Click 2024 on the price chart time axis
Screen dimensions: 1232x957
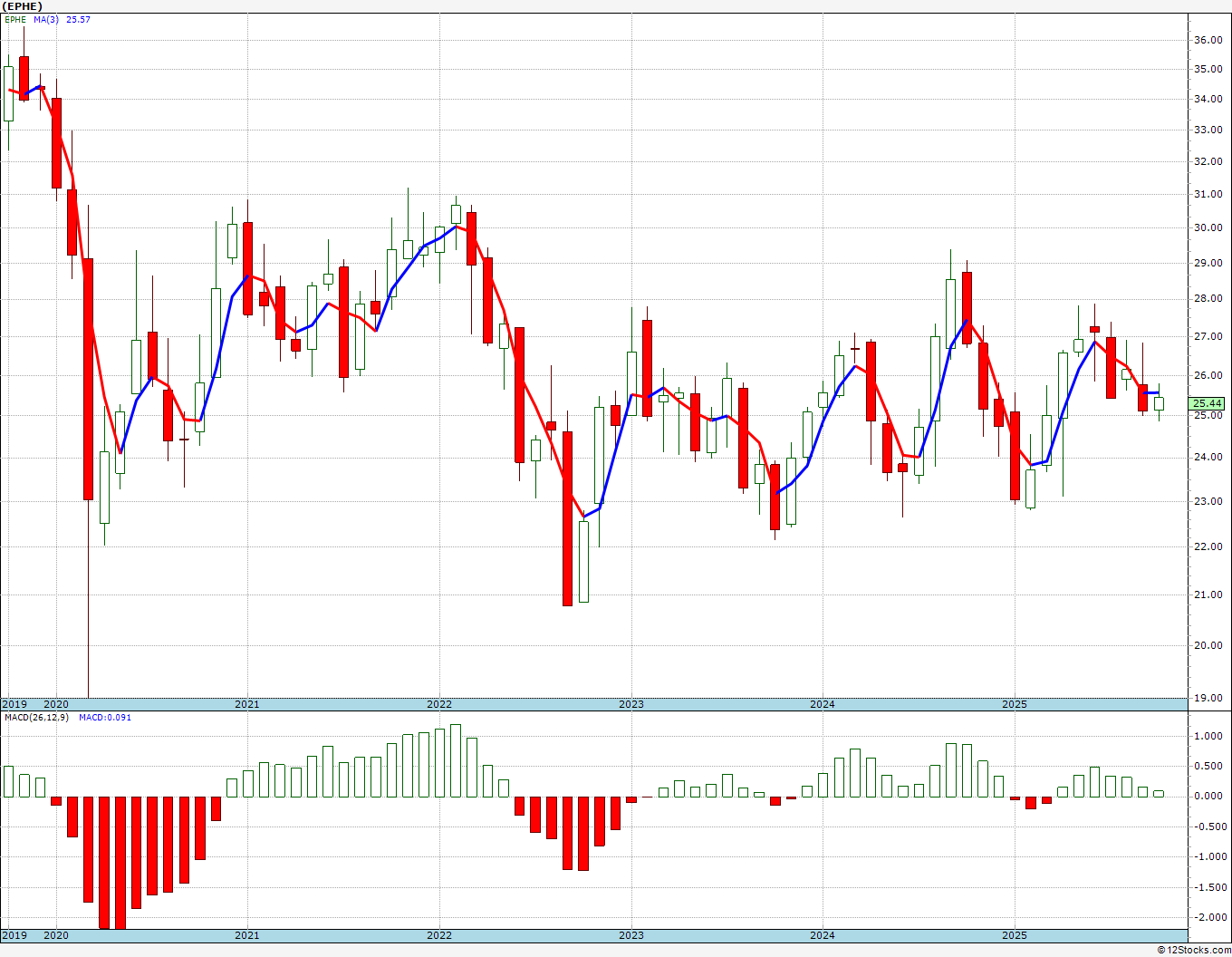823,704
